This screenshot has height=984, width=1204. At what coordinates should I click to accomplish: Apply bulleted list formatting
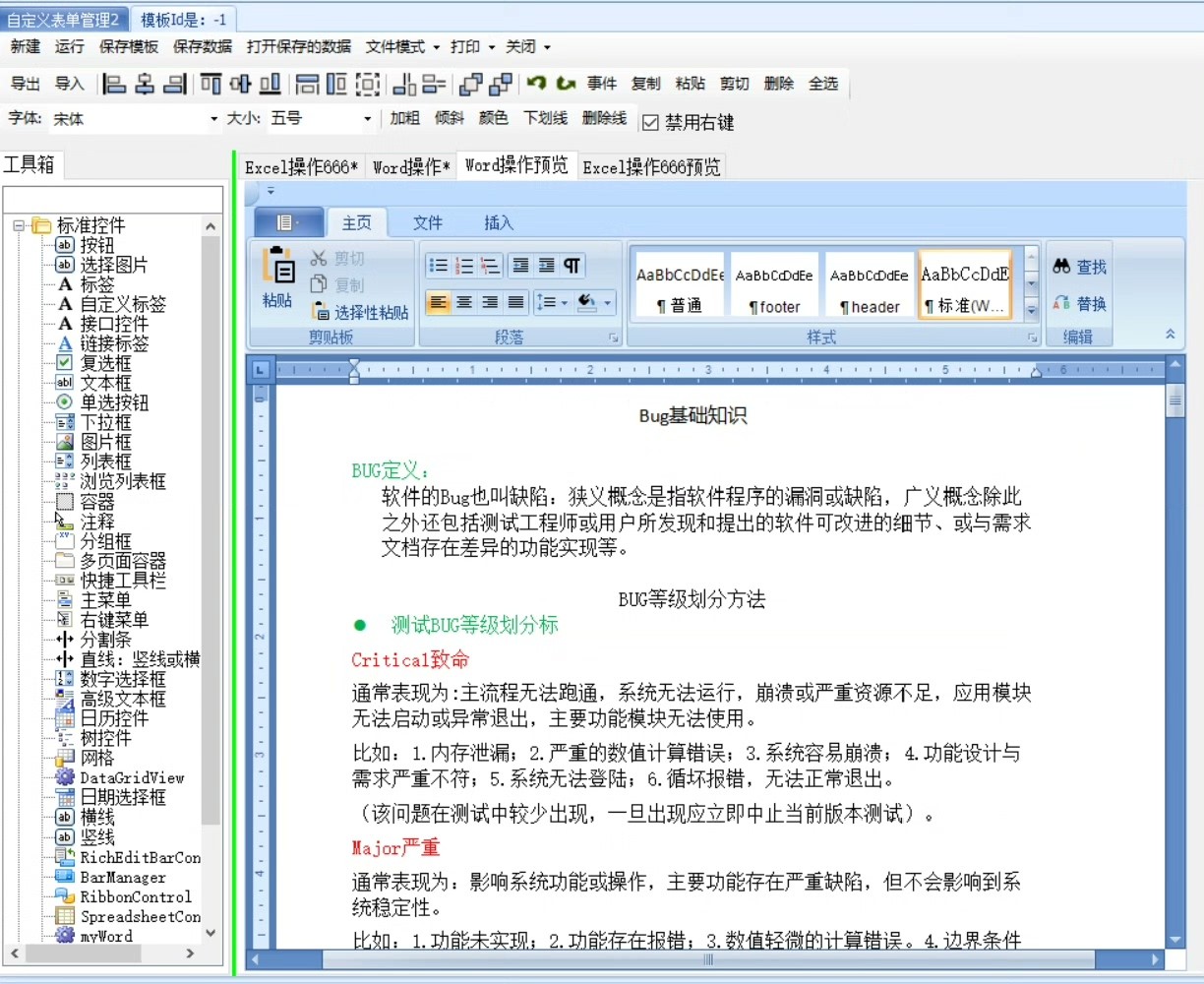pos(439,266)
